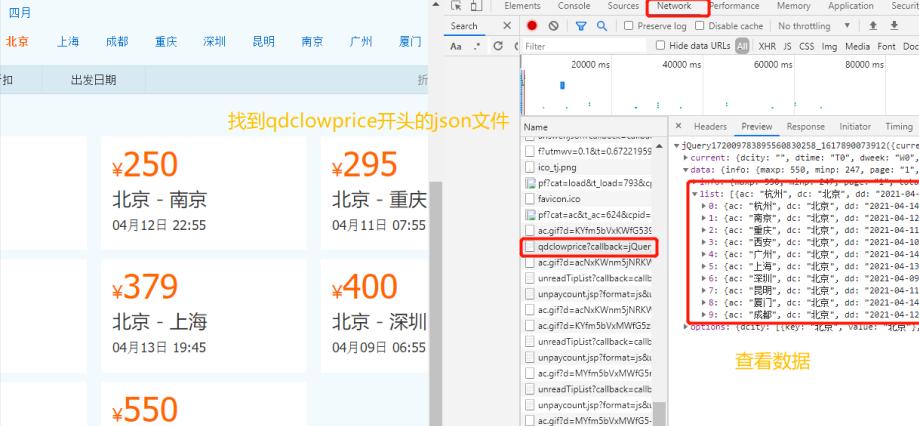Open the Memory panel tab
Image resolution: width=919 pixels, height=426 pixels.
click(x=794, y=6)
